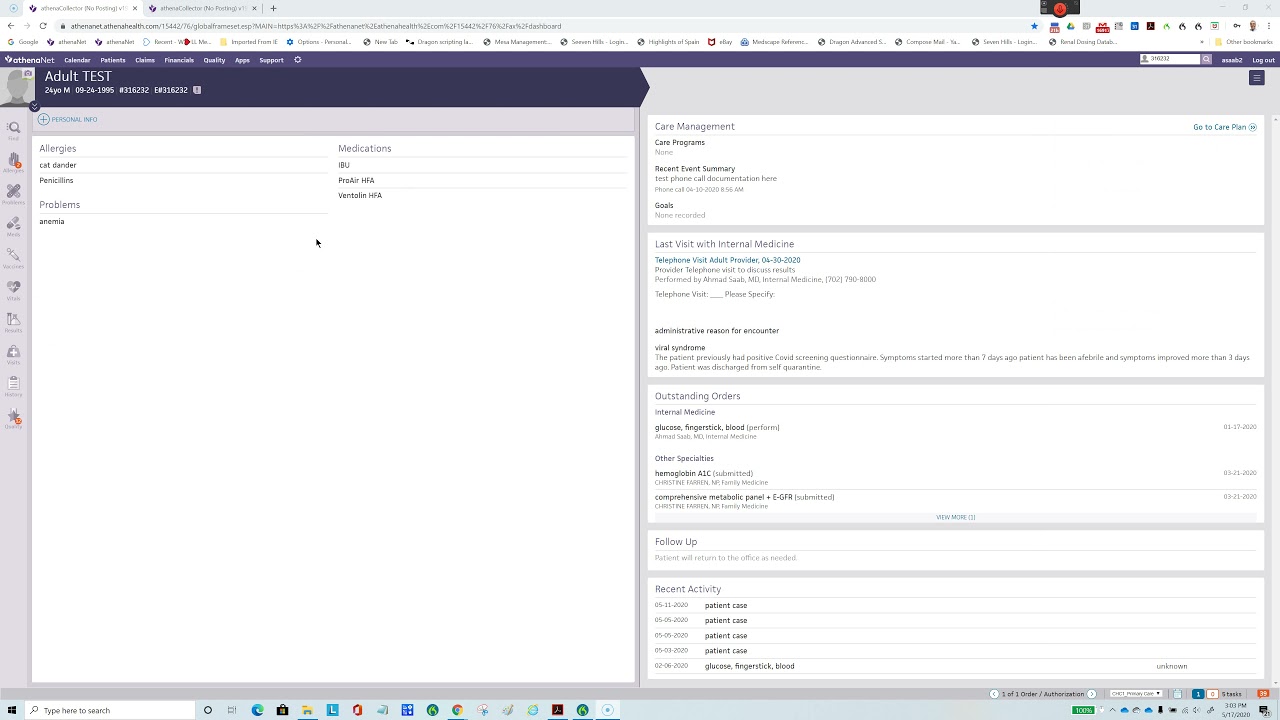Open the calendar icon in bottom status bar

click(x=1177, y=694)
